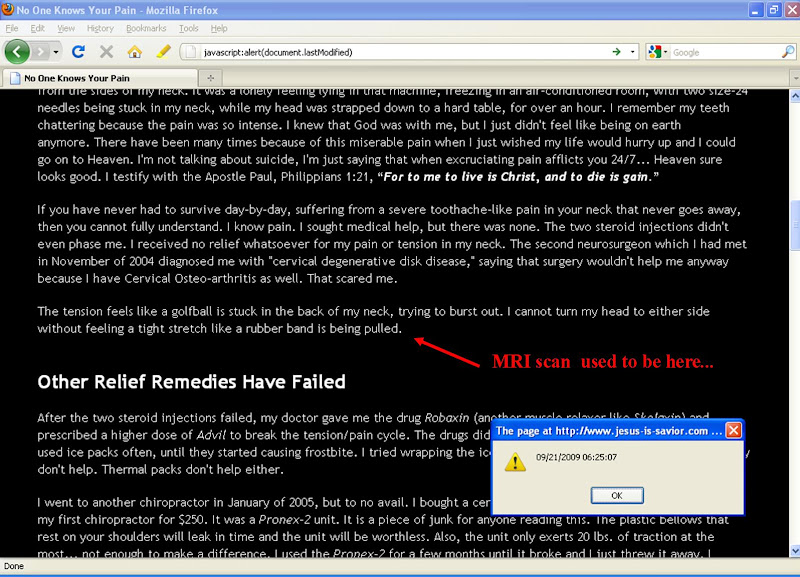The width and height of the screenshot is (800, 577).
Task: Click the page icon in the address bar
Action: coord(190,52)
